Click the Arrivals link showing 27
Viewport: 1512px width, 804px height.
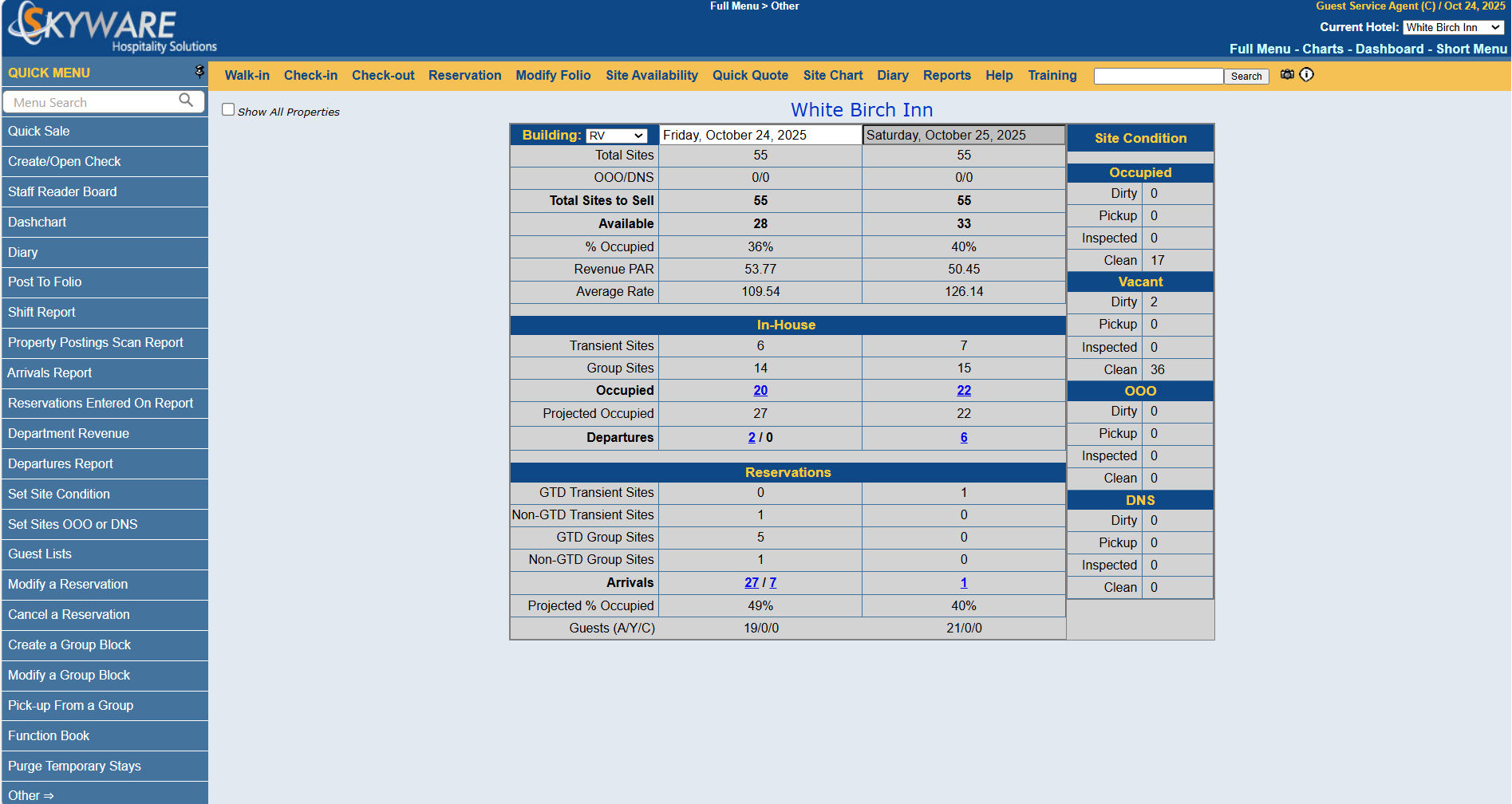coord(751,583)
